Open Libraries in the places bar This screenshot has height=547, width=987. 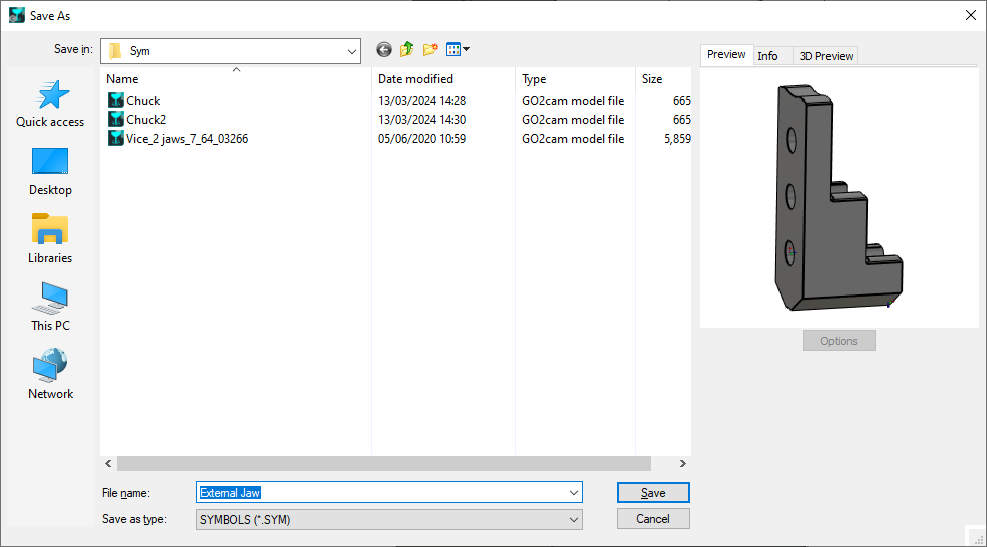tap(50, 240)
